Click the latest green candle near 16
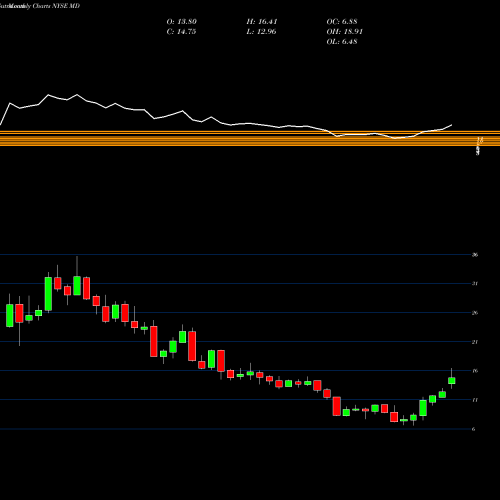500x500 pixels. [x=452, y=381]
